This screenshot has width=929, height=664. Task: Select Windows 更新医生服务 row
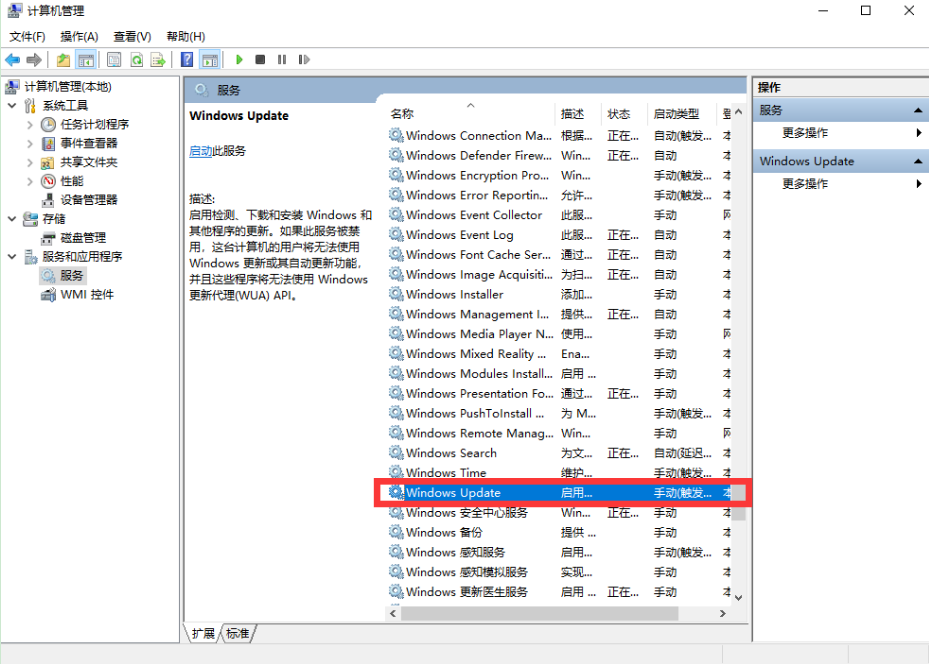click(x=559, y=592)
